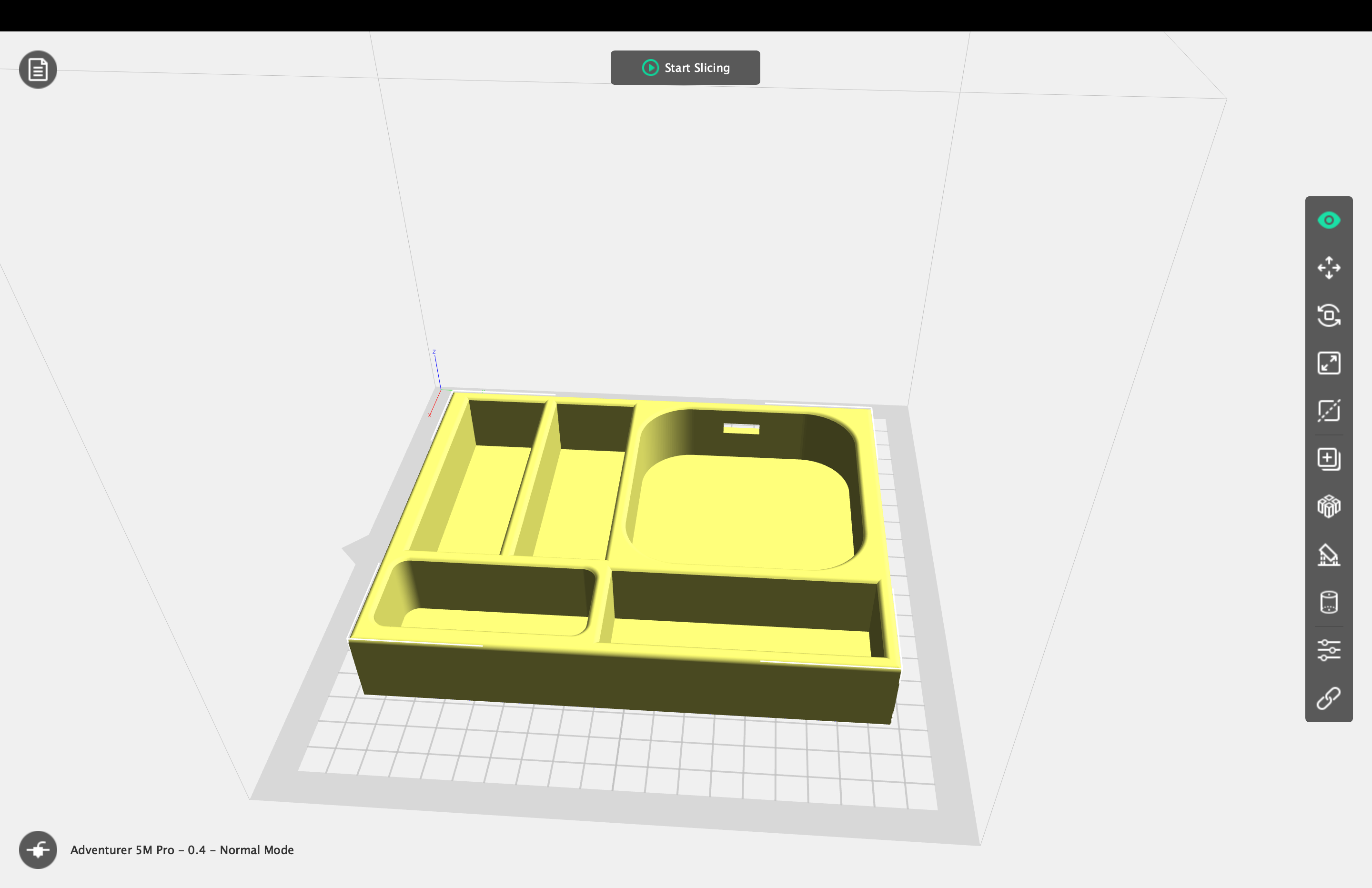Toggle the View eye tool
Viewport: 1372px width, 888px height.
(x=1329, y=220)
